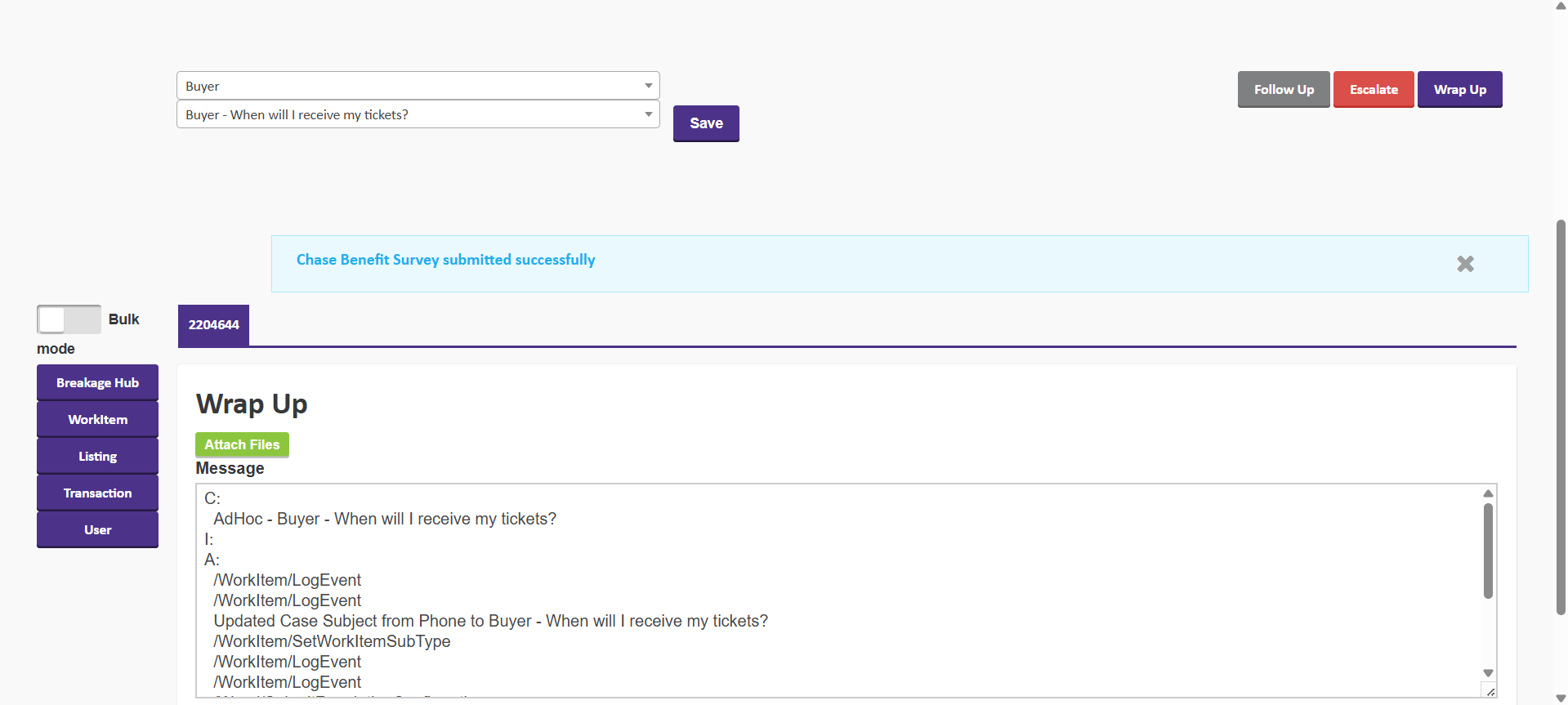Open the Breakage Hub section
The height and width of the screenshot is (705, 1568).
pos(97,383)
